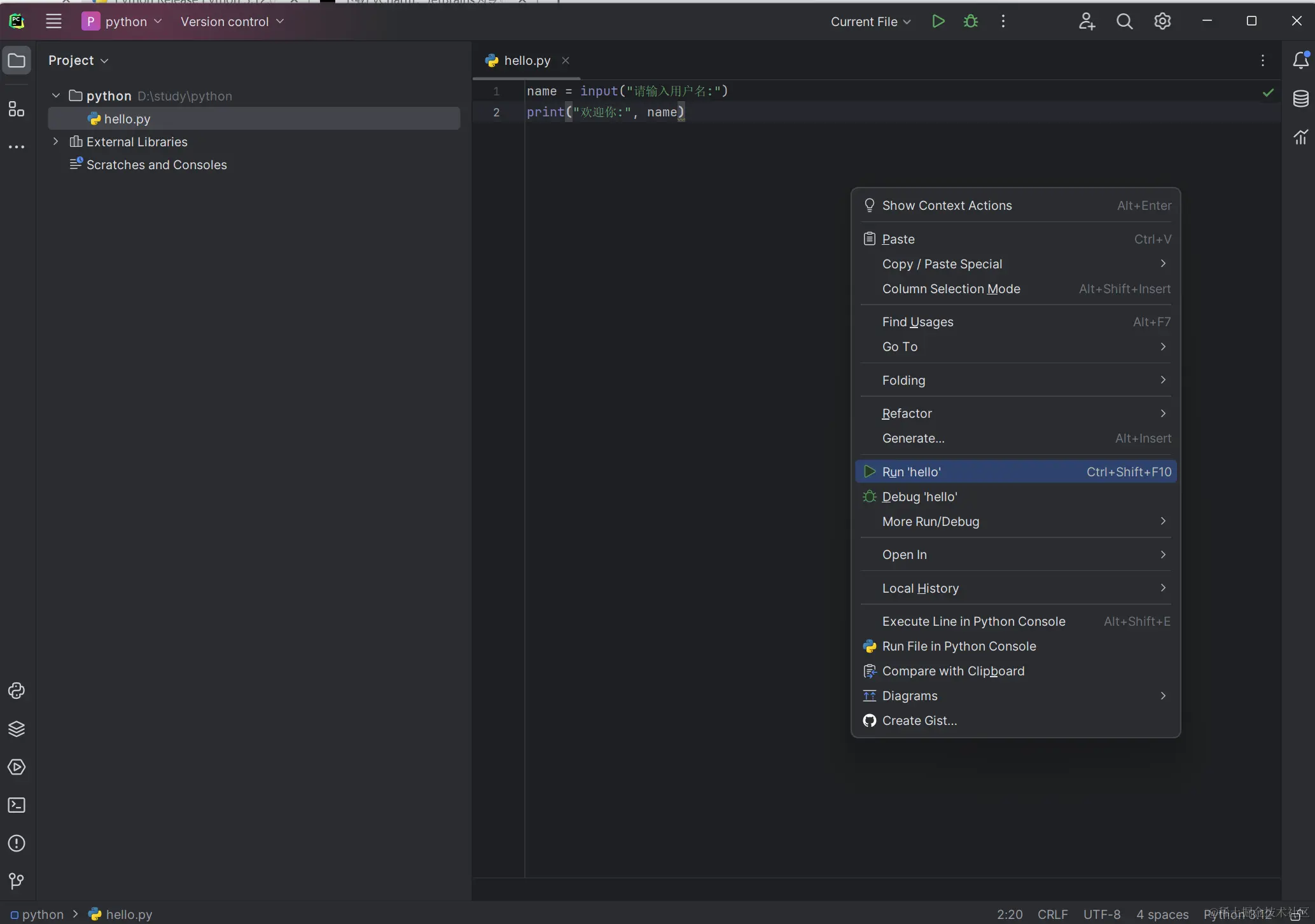1315x924 pixels.
Task: Close the hello.py editor tab
Action: coord(566,60)
